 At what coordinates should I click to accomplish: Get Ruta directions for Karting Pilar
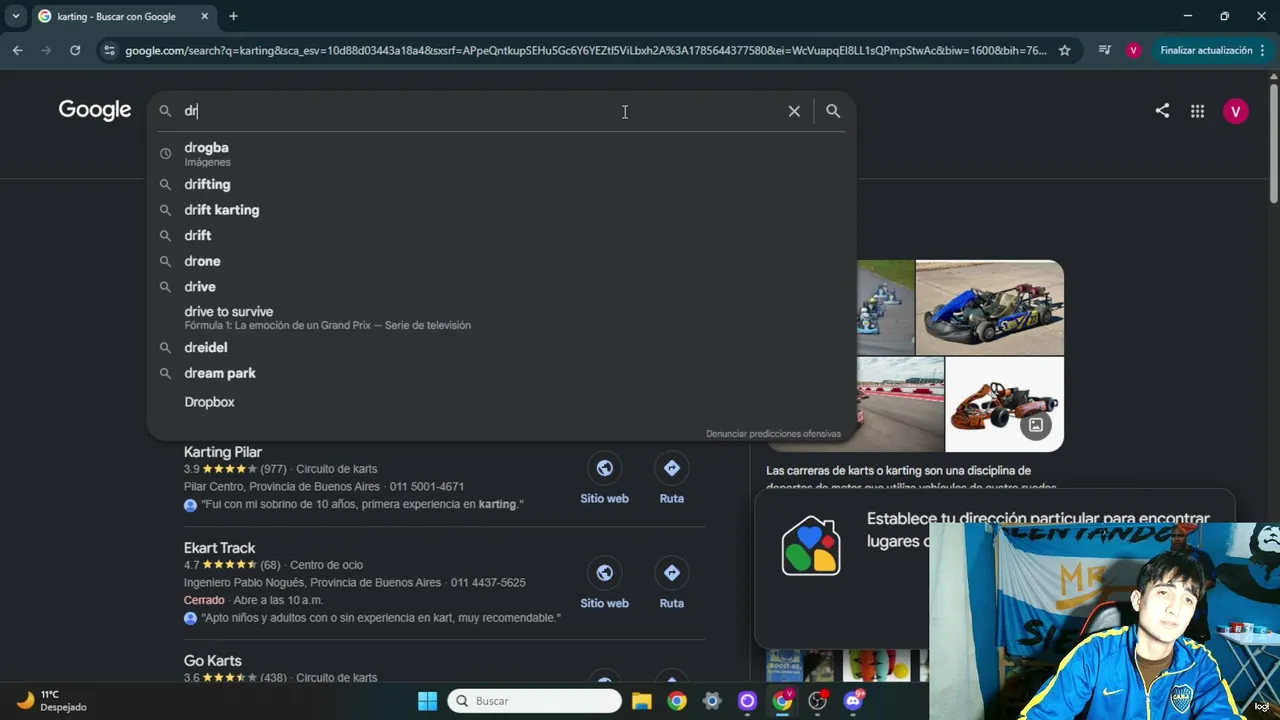tap(672, 479)
